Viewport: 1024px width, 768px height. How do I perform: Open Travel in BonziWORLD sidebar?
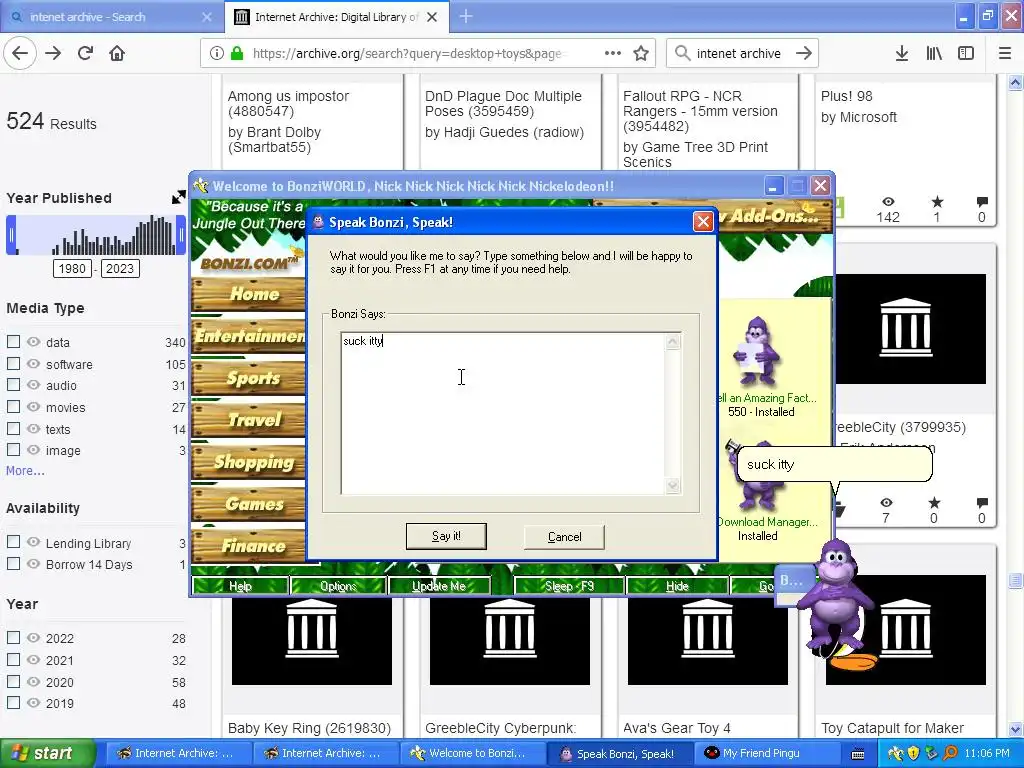click(x=248, y=420)
